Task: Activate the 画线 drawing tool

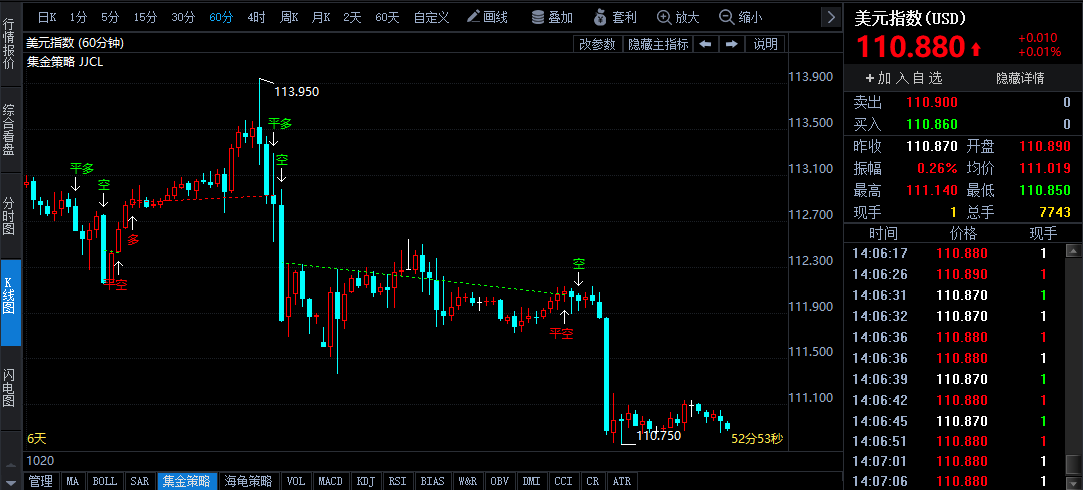Action: point(488,17)
